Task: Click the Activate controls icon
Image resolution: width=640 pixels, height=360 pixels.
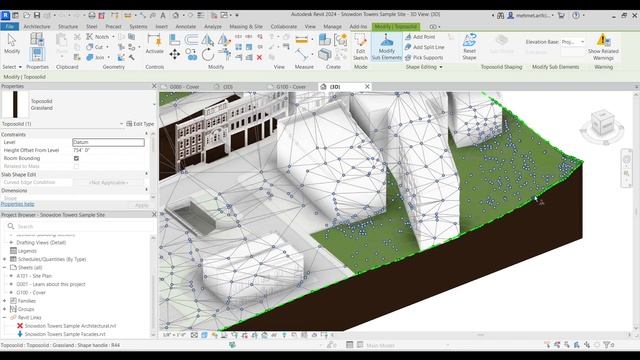Action: point(154,44)
